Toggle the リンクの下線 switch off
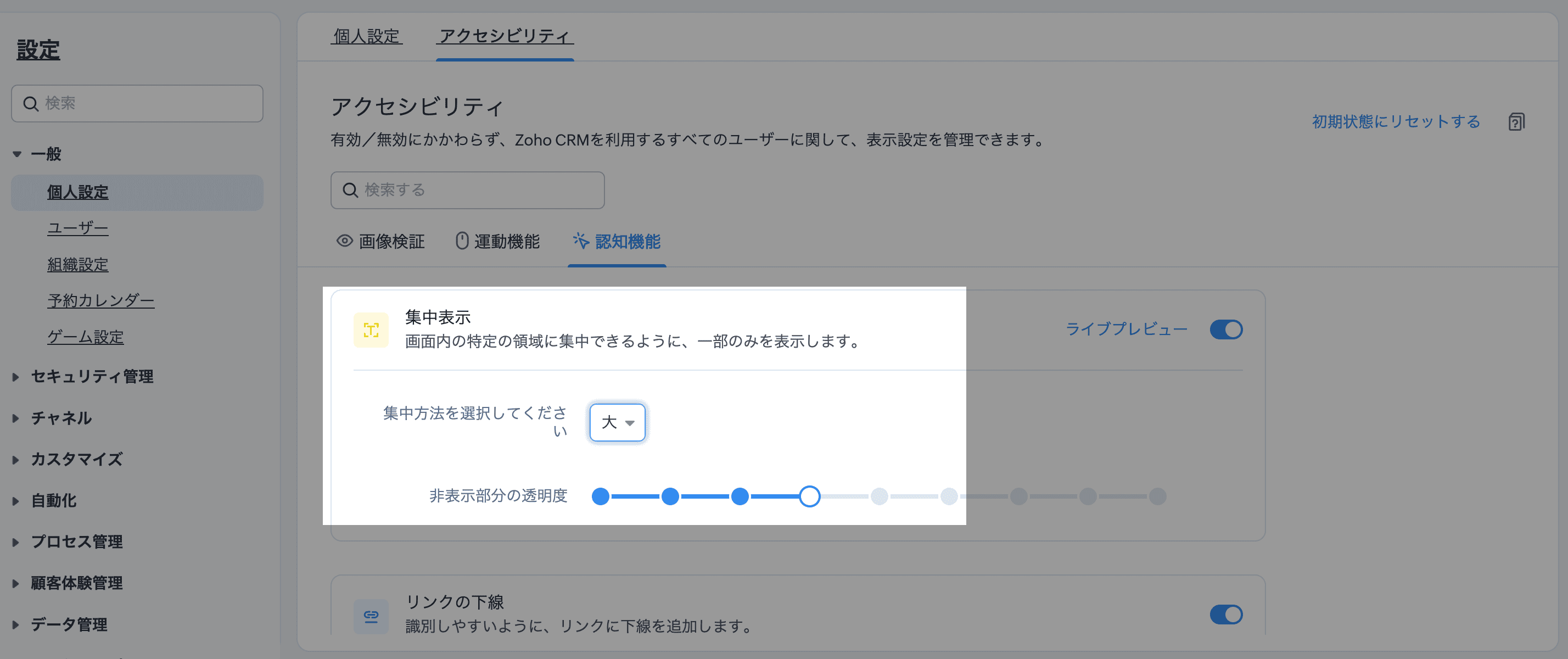 tap(1226, 615)
